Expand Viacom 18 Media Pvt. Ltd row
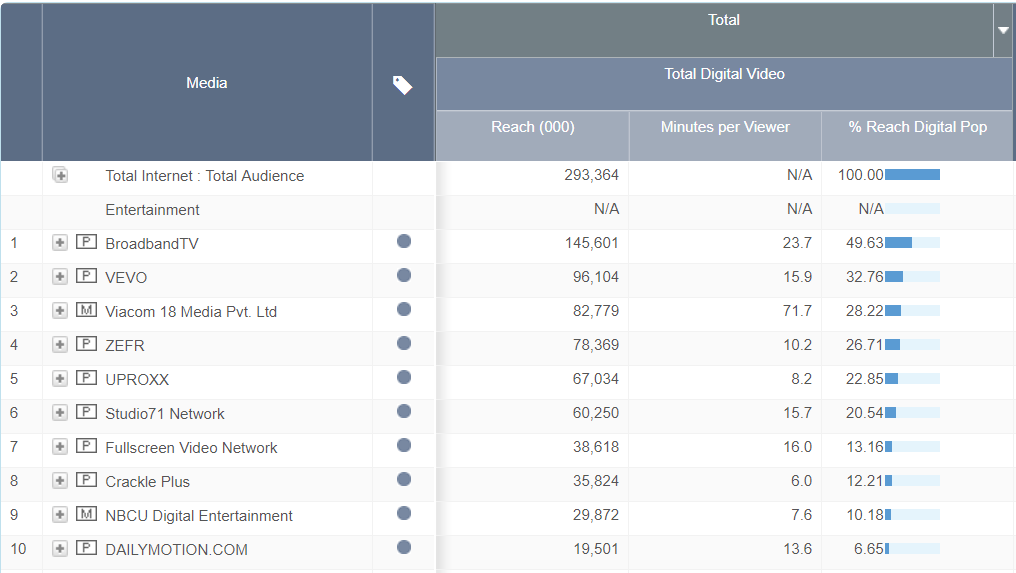 coord(60,310)
